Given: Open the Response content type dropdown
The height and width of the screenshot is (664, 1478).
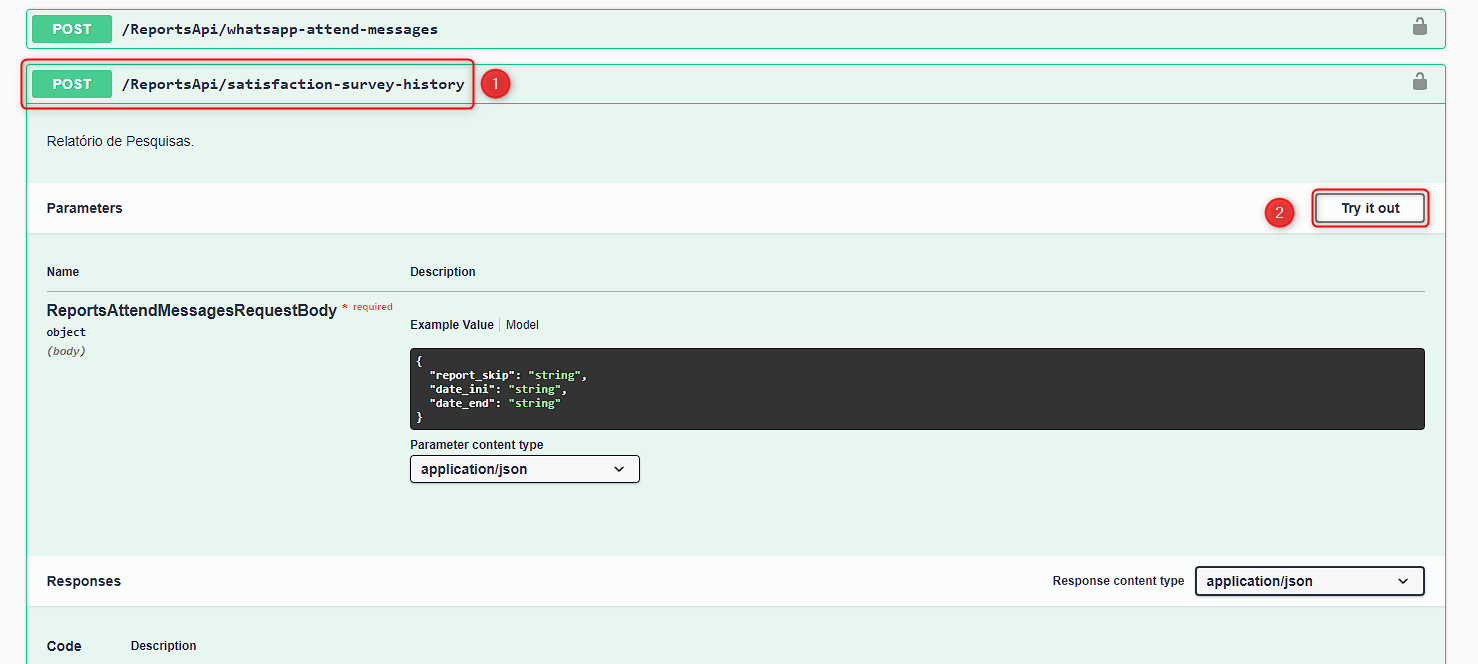Looking at the screenshot, I should [1310, 581].
